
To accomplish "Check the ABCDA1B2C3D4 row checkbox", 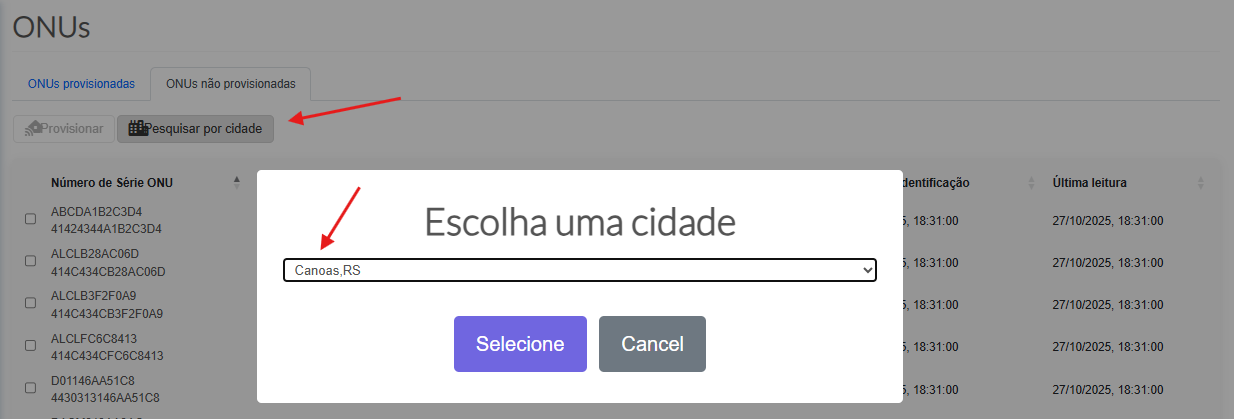I will point(30,220).
